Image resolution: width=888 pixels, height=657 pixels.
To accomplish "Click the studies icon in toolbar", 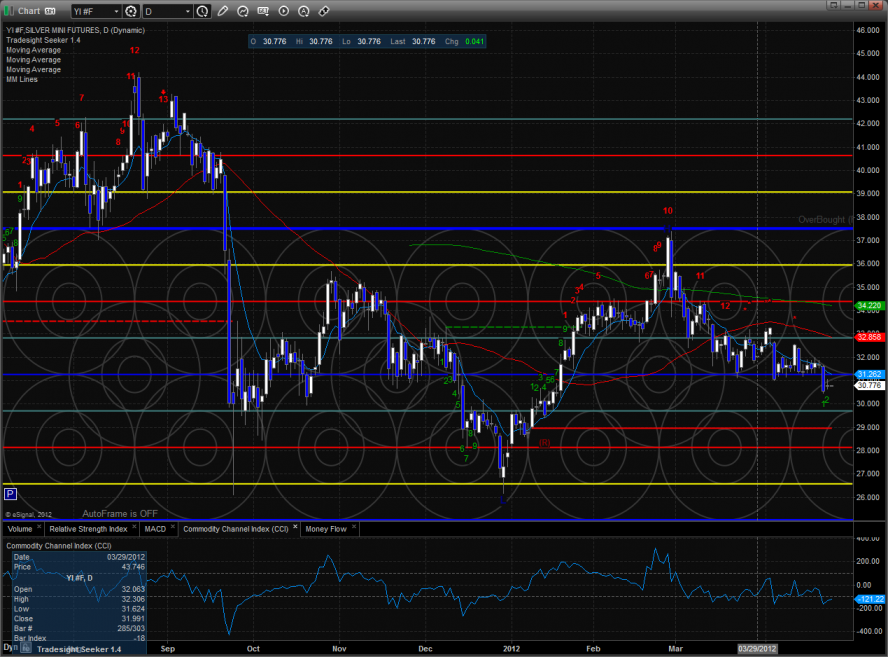I will (x=244, y=11).
